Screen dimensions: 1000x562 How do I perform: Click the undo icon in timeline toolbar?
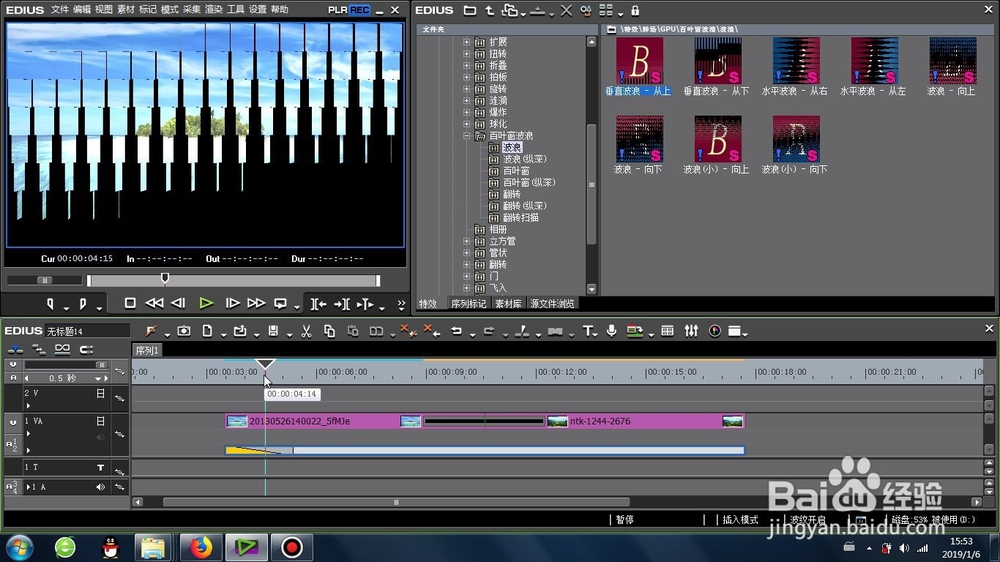(x=457, y=331)
